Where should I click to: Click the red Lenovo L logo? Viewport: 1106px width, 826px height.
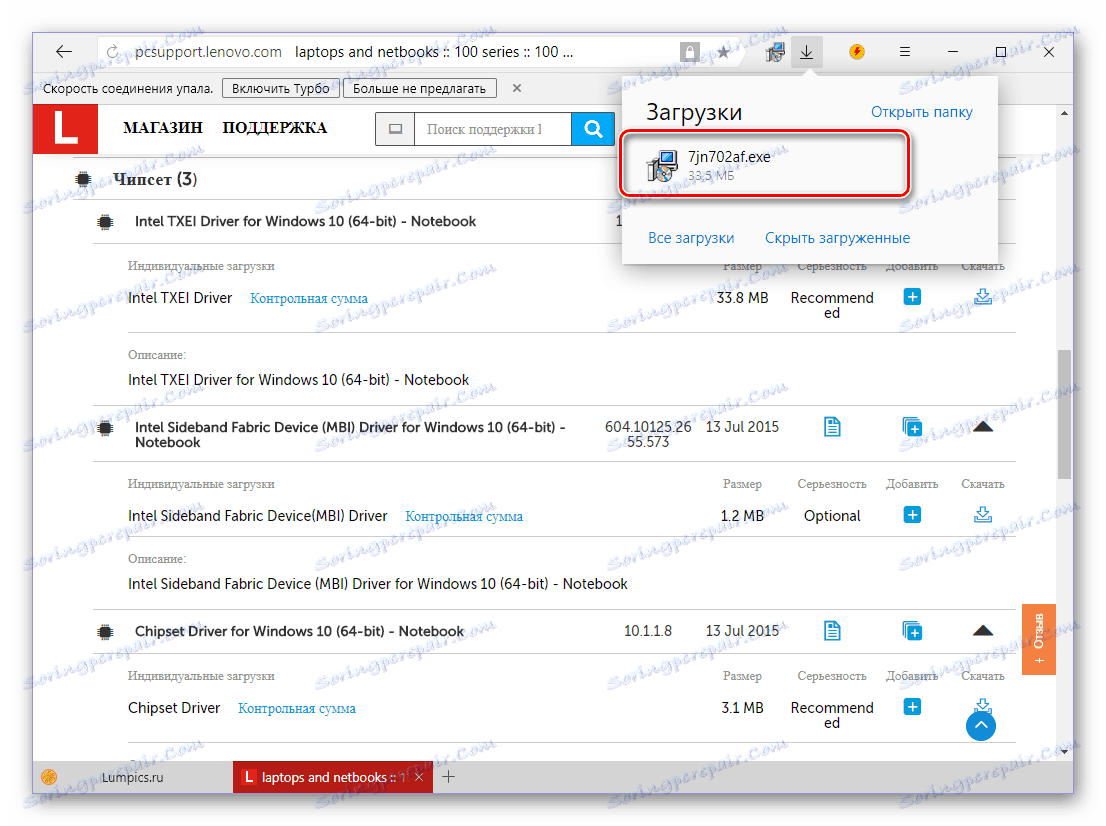coord(65,128)
